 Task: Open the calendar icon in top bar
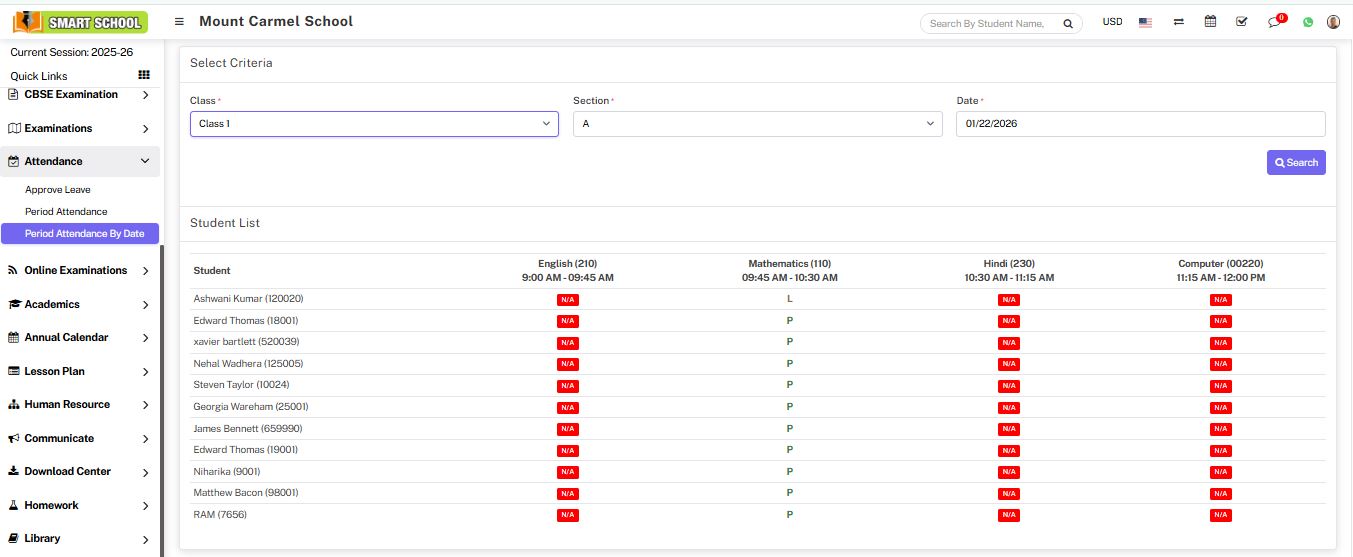pyautogui.click(x=1210, y=22)
